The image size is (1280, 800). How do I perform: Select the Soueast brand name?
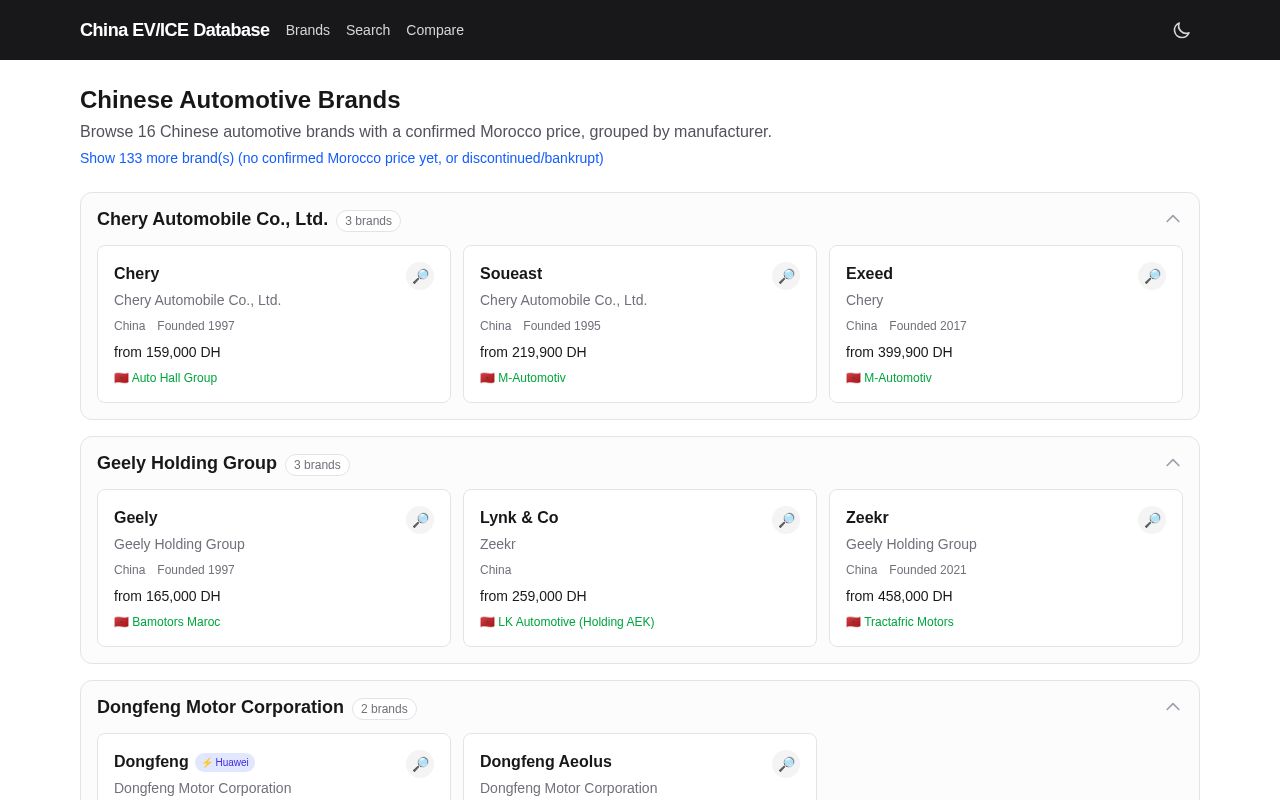pos(511,274)
